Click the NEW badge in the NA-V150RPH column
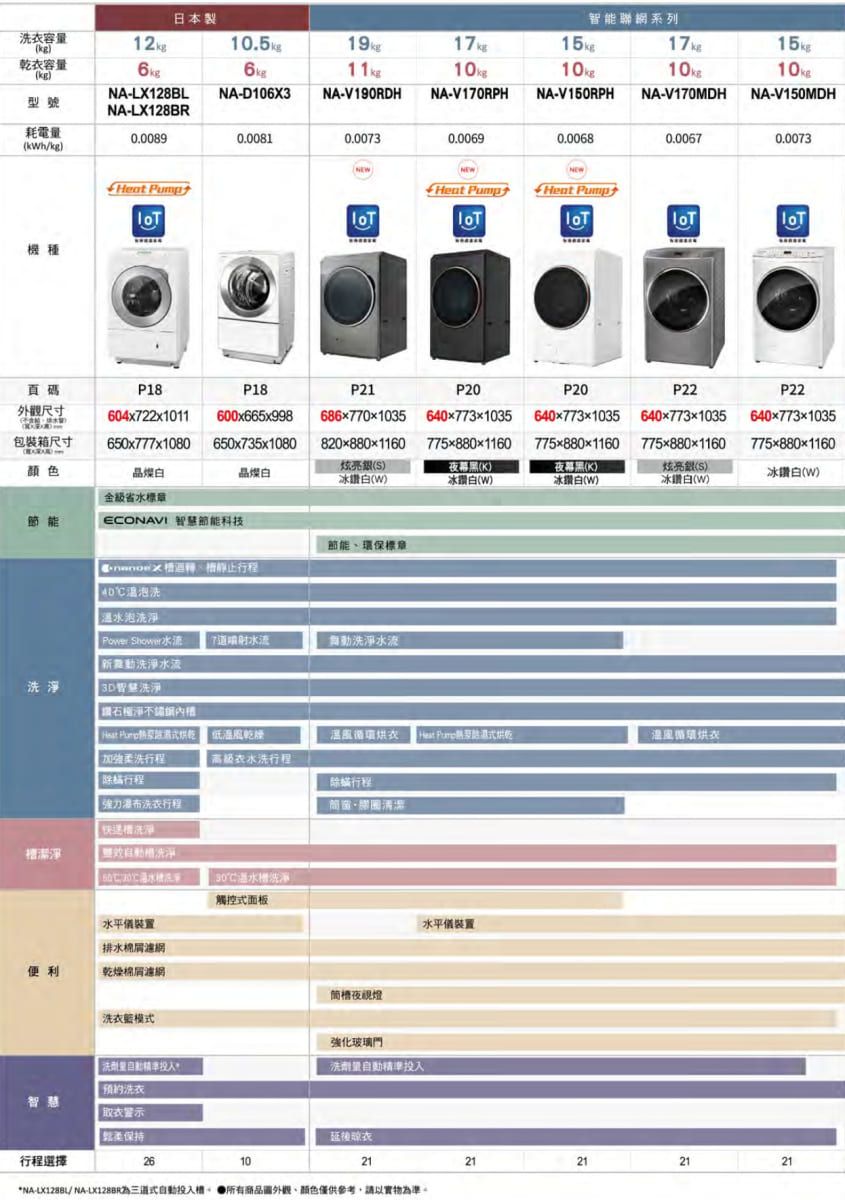This screenshot has height=1200, width=845. [x=576, y=169]
